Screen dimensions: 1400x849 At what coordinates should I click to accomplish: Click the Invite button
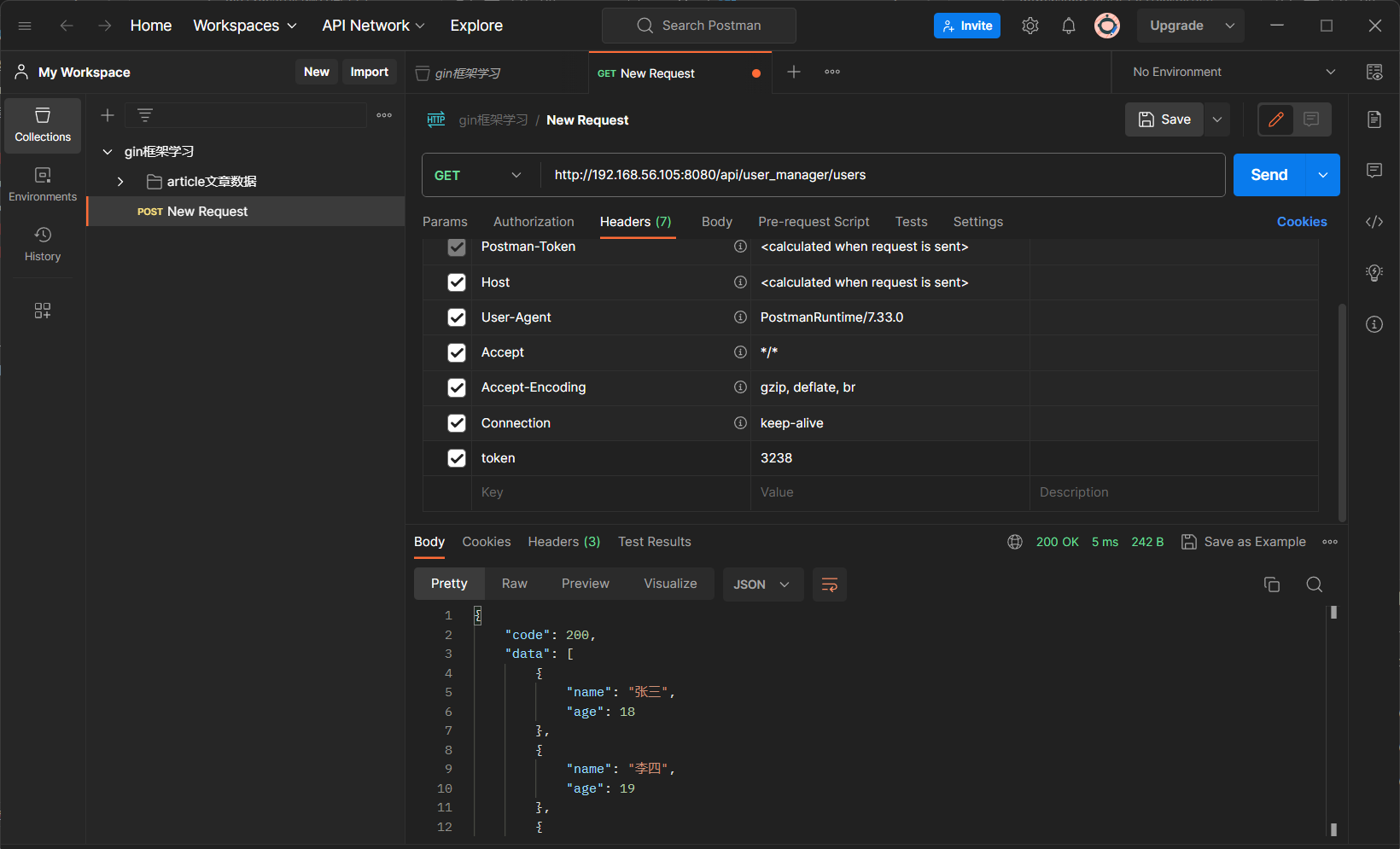(967, 26)
